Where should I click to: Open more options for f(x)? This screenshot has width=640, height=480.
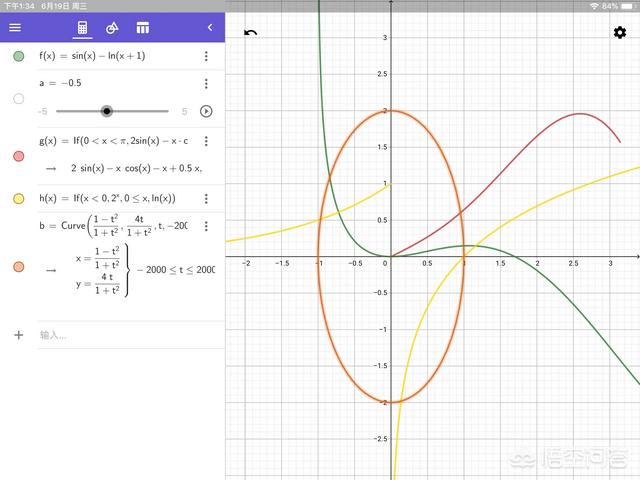click(206, 56)
